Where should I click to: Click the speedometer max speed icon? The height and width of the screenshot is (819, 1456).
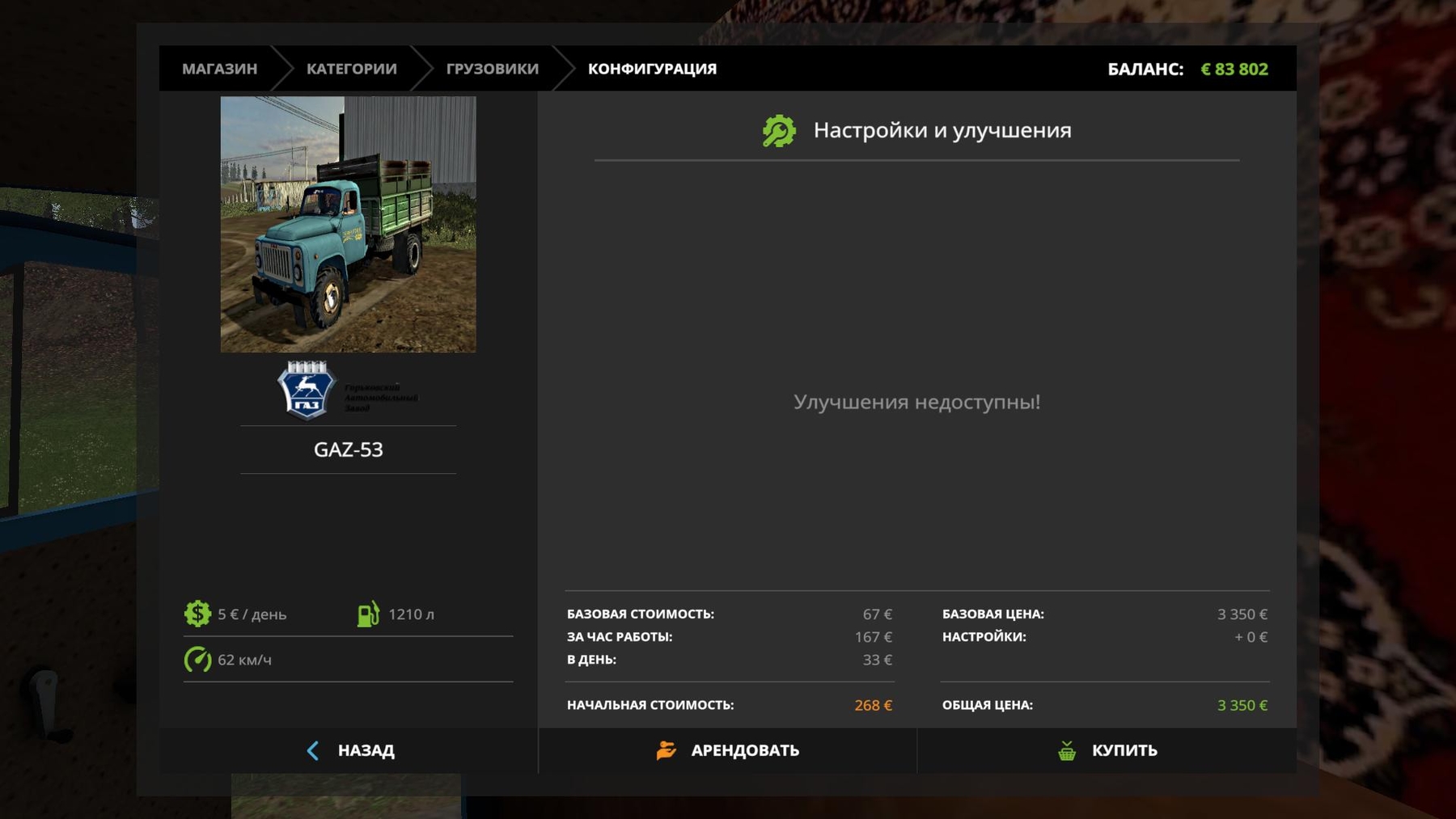(x=197, y=660)
